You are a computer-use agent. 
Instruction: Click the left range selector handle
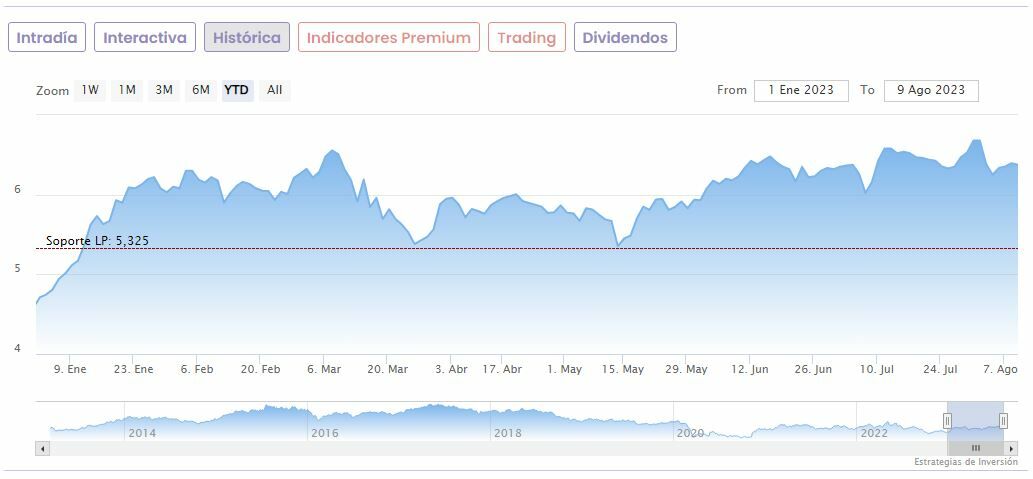947,421
